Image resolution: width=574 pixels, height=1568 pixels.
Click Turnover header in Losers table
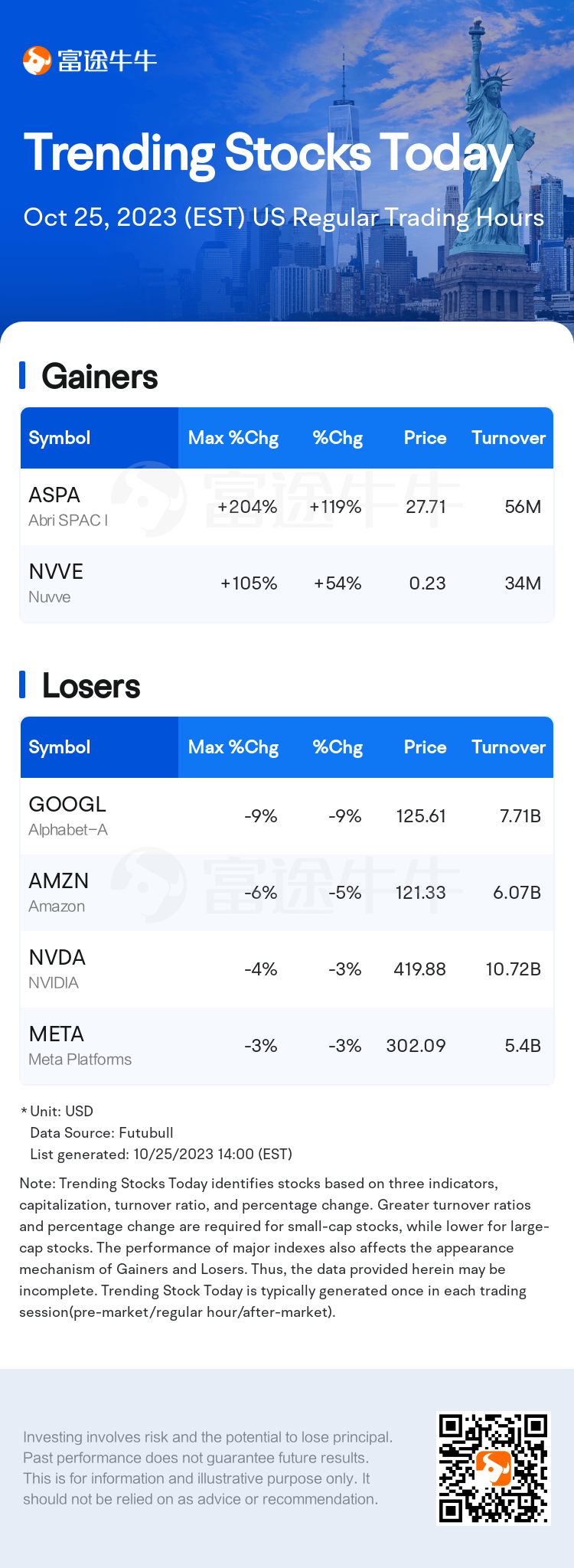508,747
